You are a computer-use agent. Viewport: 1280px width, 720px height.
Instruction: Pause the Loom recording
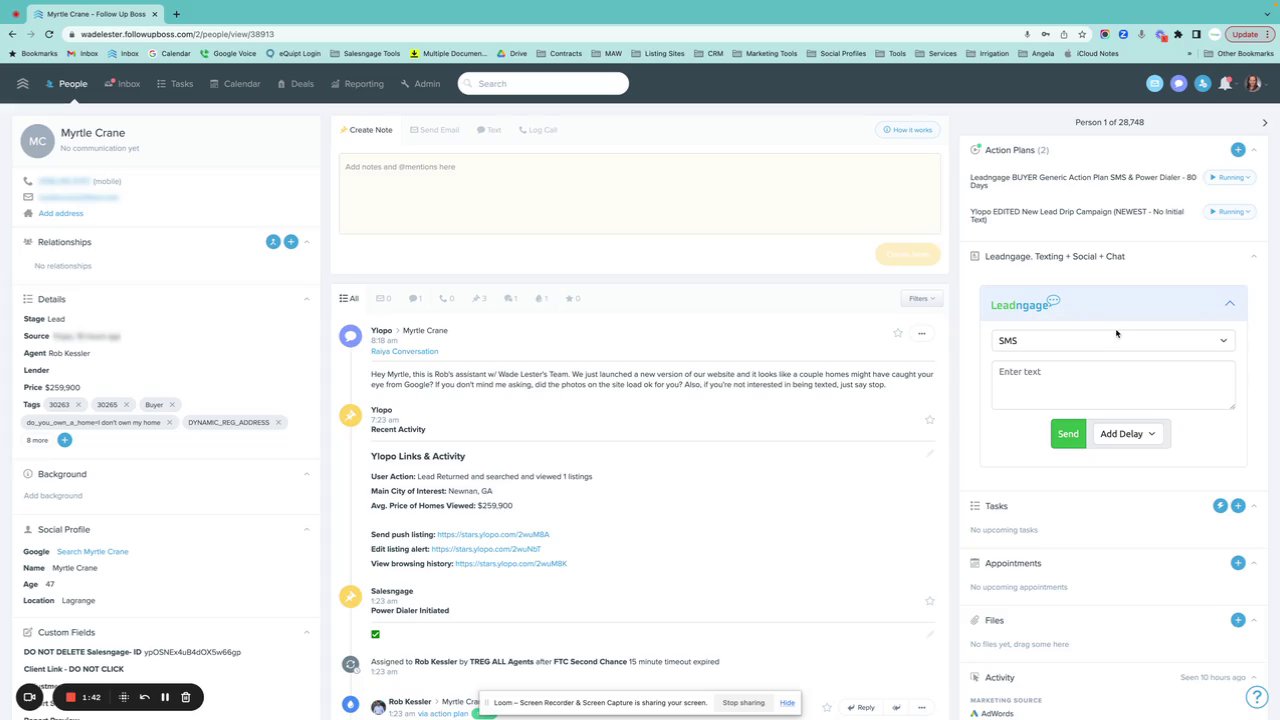pyautogui.click(x=165, y=697)
